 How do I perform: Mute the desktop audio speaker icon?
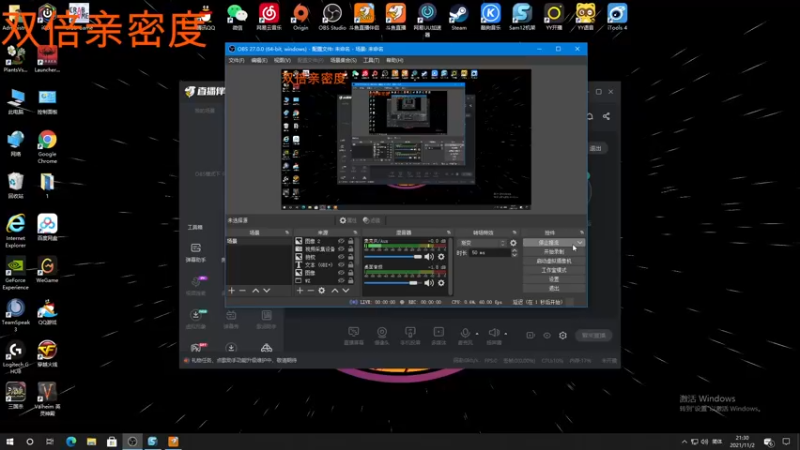(429, 283)
